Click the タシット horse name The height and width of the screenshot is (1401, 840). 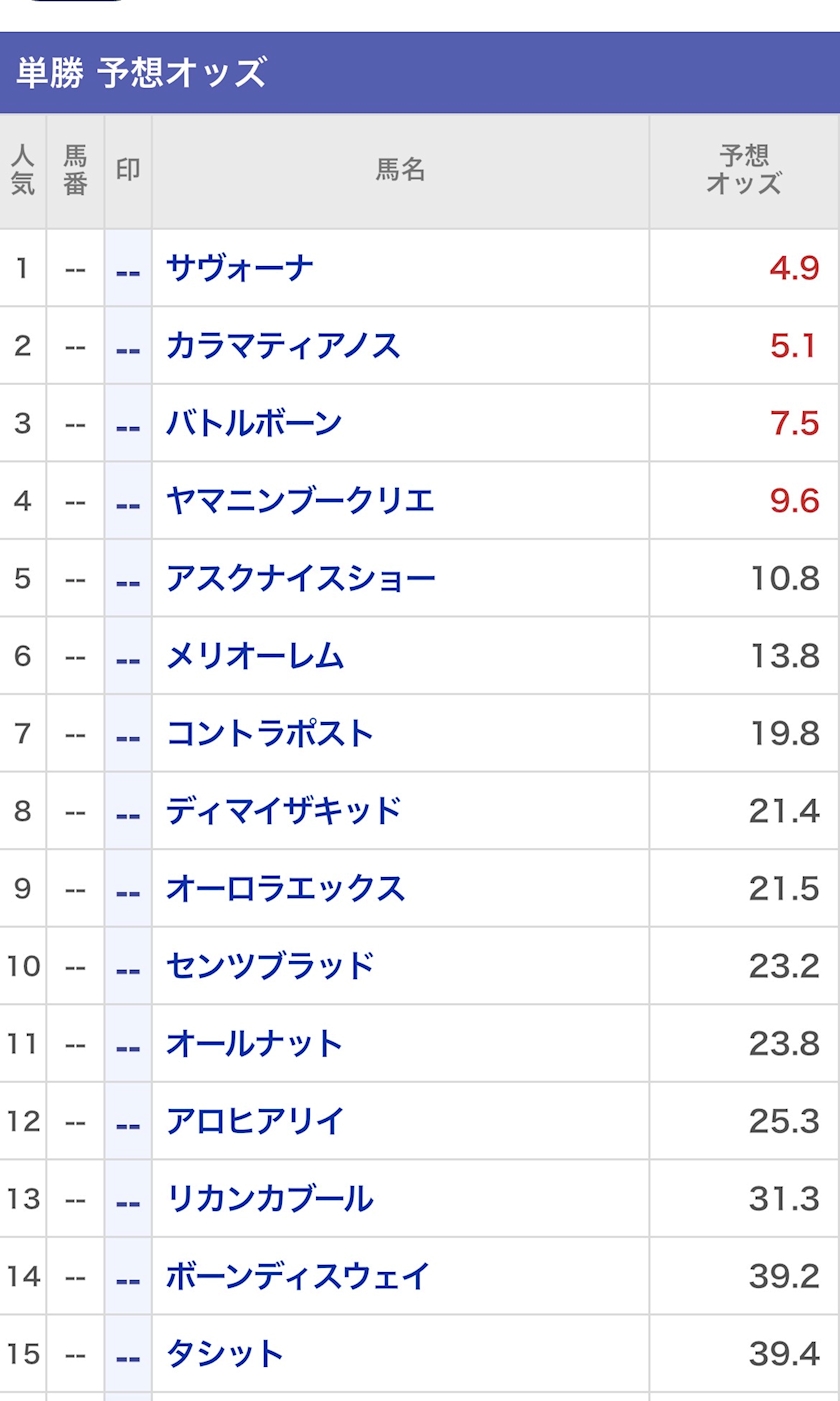pyautogui.click(x=225, y=1354)
